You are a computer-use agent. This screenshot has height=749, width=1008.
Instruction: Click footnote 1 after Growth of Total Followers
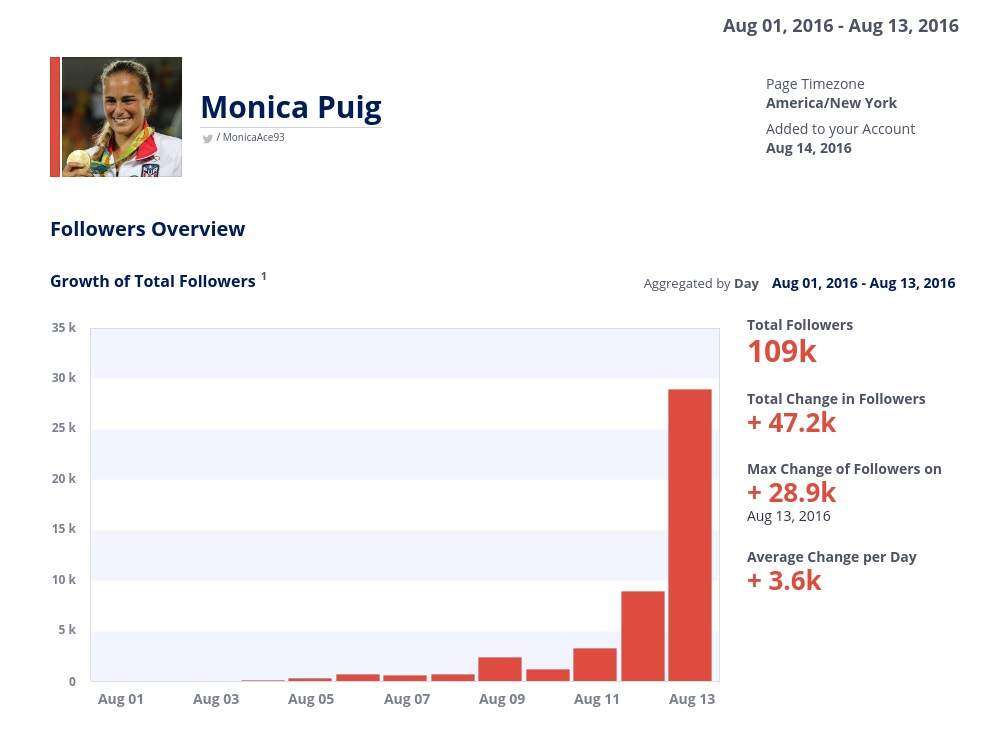click(x=264, y=276)
